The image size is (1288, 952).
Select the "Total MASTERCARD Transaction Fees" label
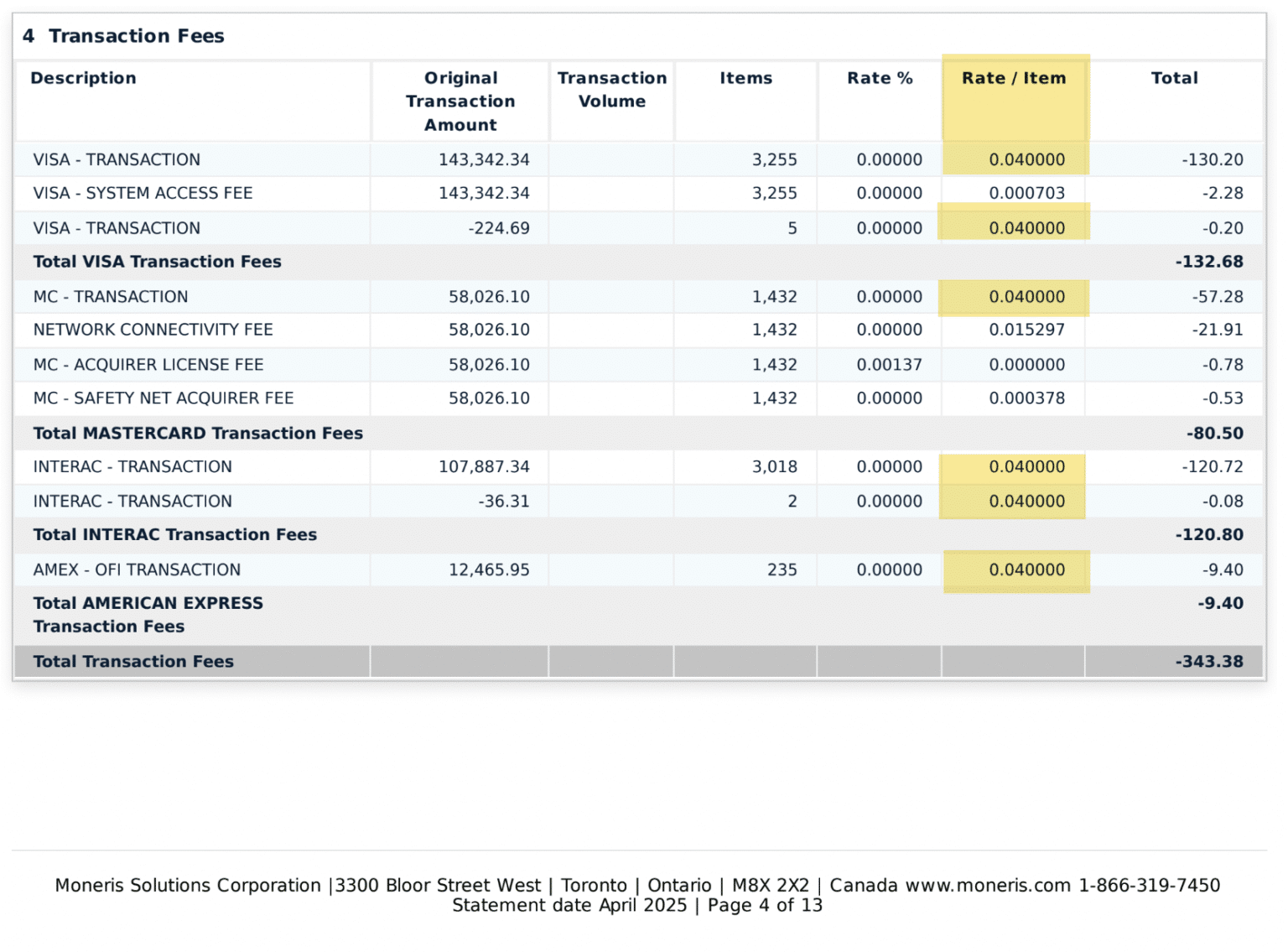point(198,433)
